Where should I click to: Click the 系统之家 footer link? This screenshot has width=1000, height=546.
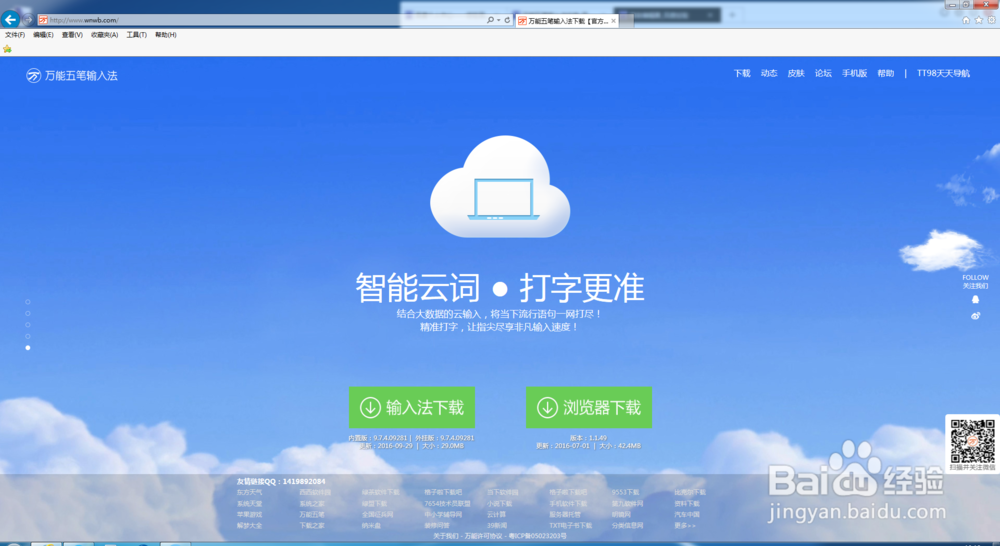312,504
